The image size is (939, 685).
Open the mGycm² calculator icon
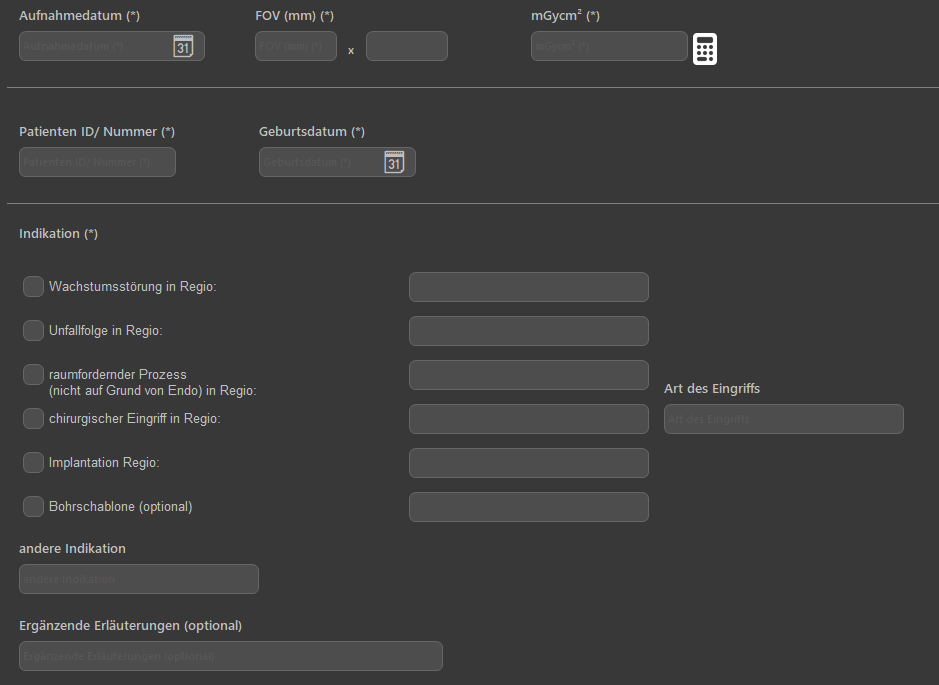coord(705,49)
